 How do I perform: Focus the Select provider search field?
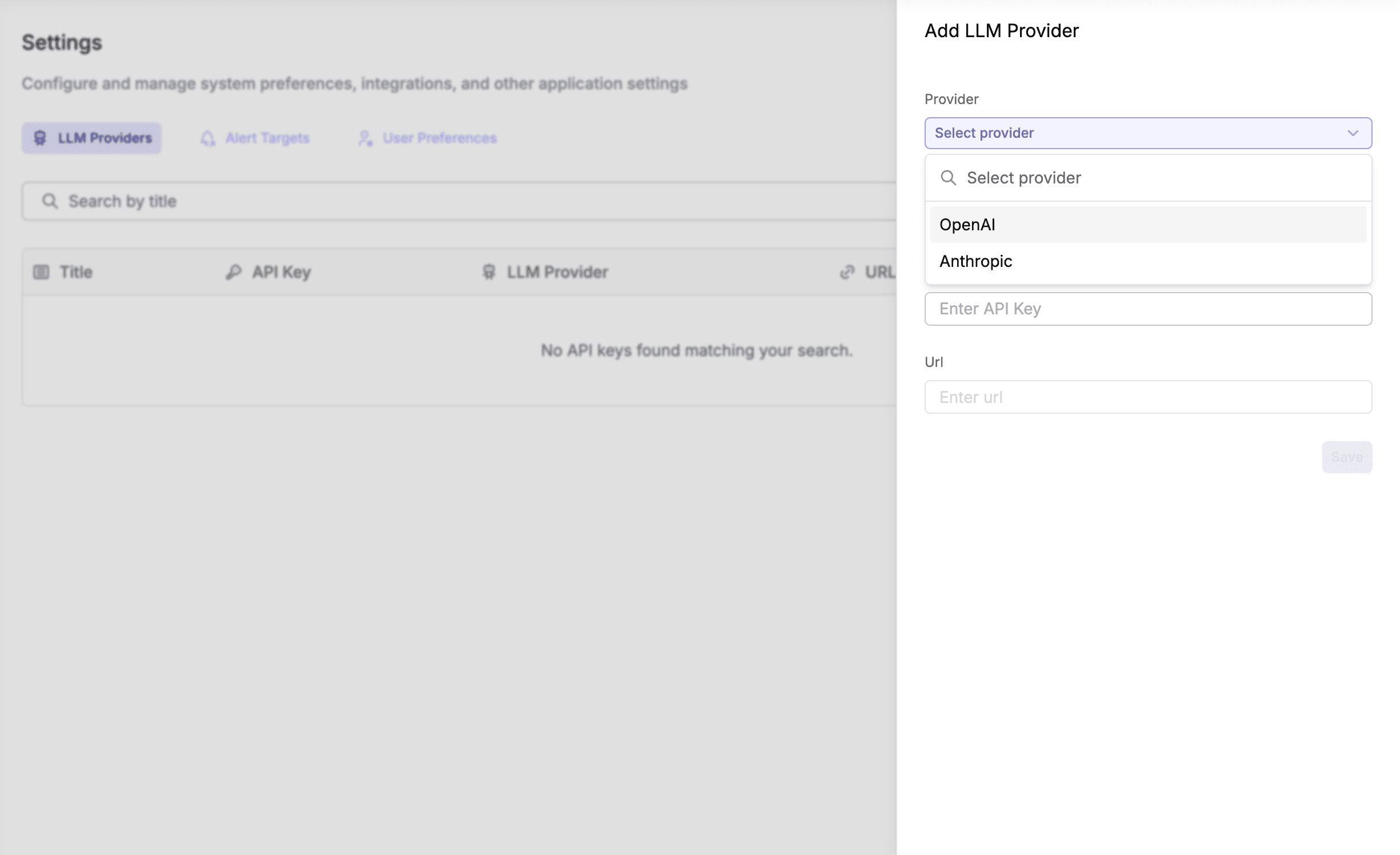[x=1160, y=178]
